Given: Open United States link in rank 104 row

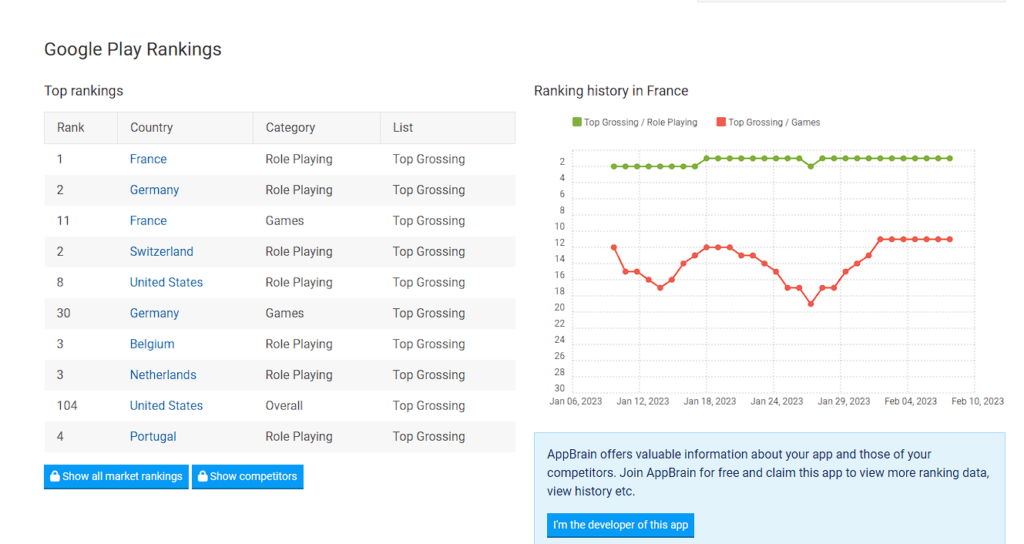Looking at the screenshot, I should (166, 406).
